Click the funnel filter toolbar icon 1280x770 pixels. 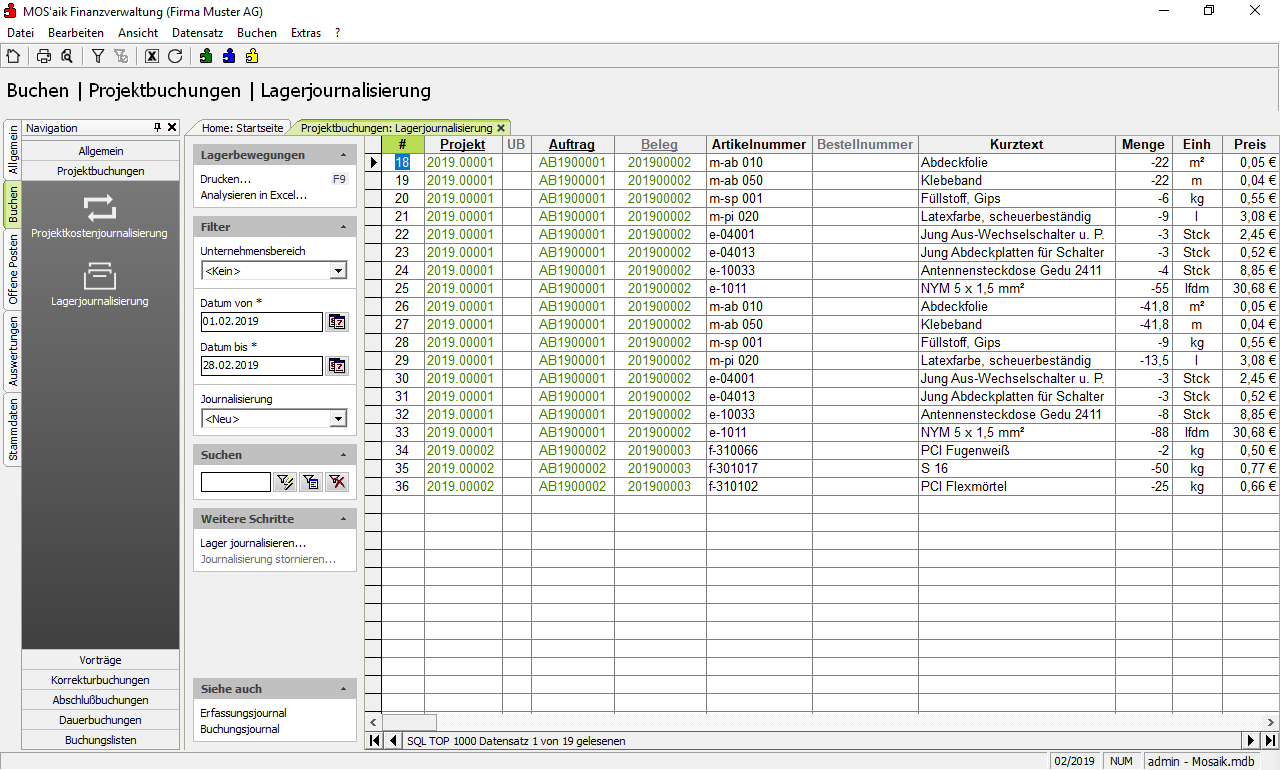98,56
